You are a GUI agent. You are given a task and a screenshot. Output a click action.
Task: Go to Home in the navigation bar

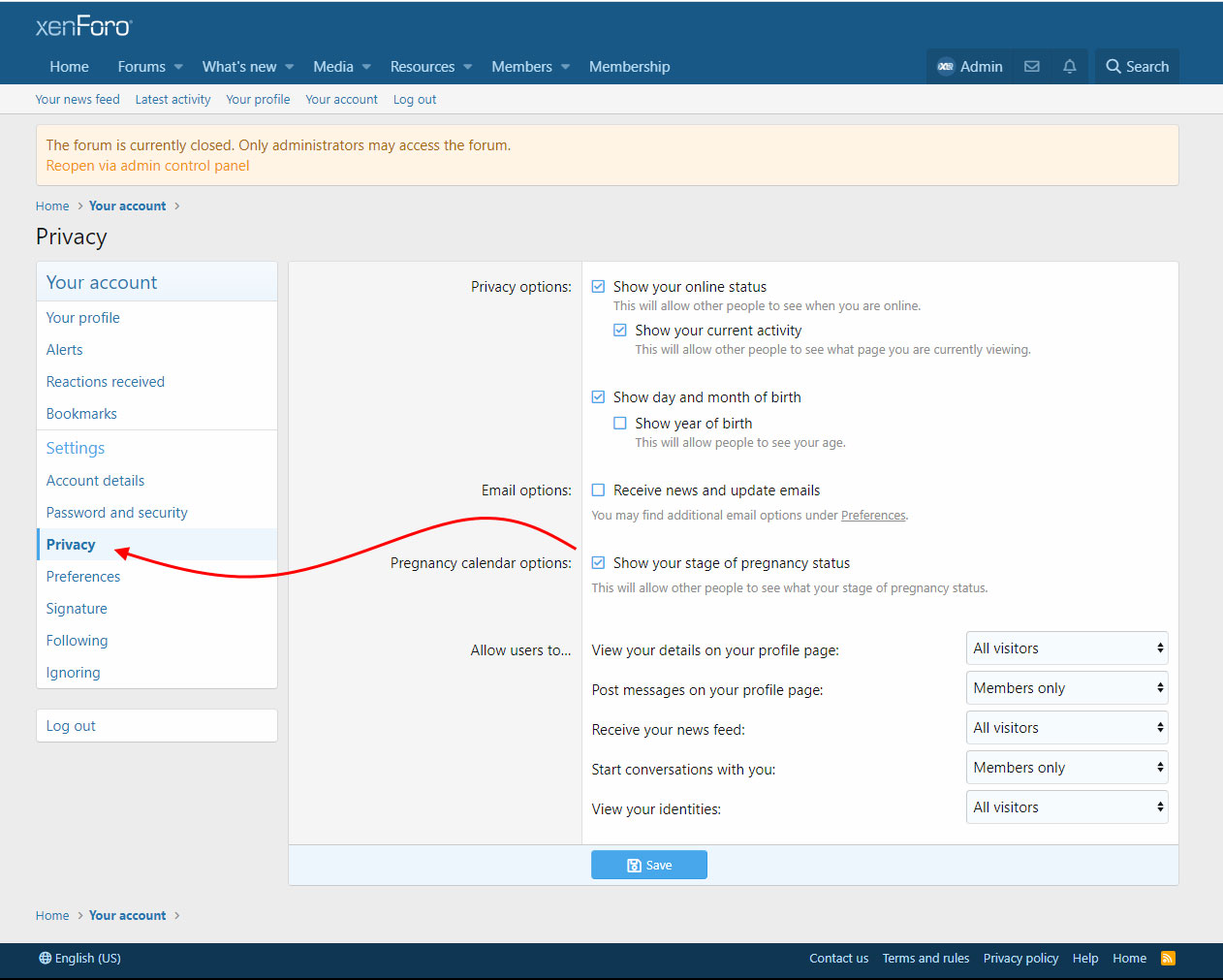(x=69, y=67)
